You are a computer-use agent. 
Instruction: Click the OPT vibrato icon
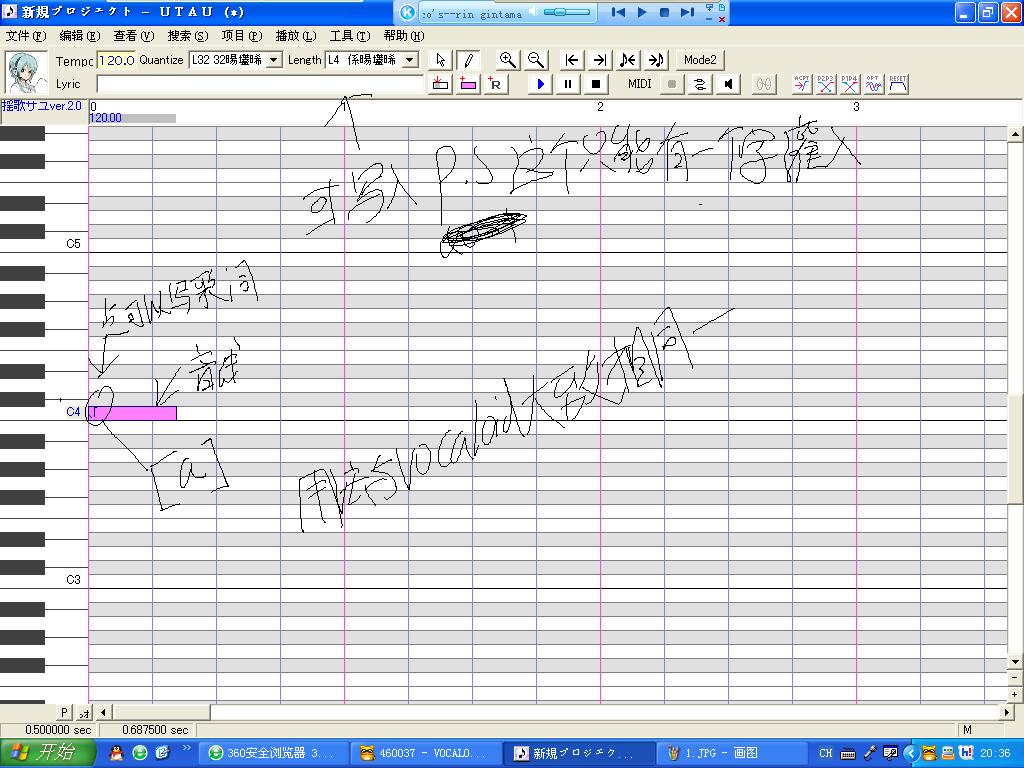(x=874, y=84)
